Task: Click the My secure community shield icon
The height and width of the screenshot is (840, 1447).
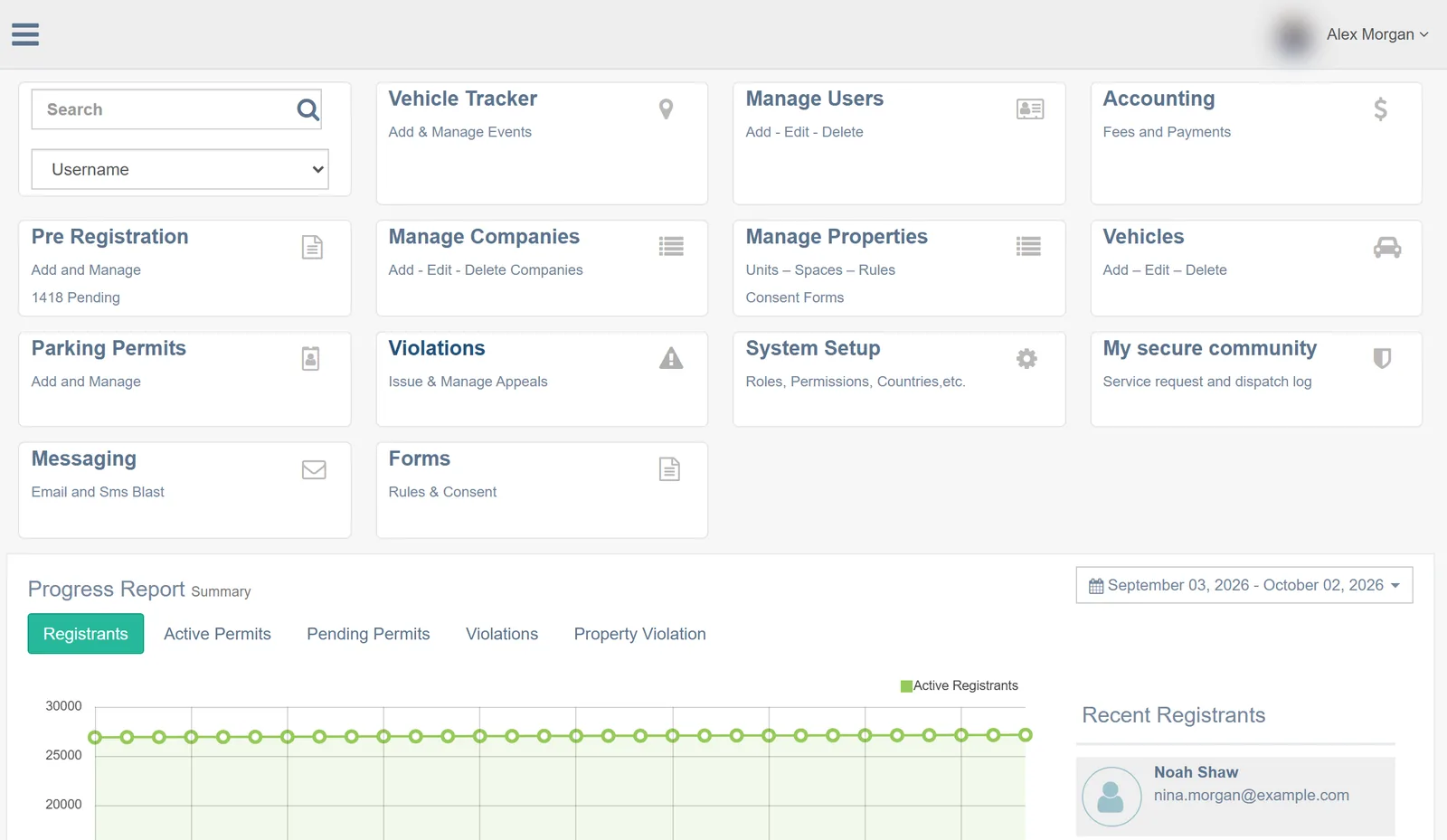Action: click(1382, 358)
